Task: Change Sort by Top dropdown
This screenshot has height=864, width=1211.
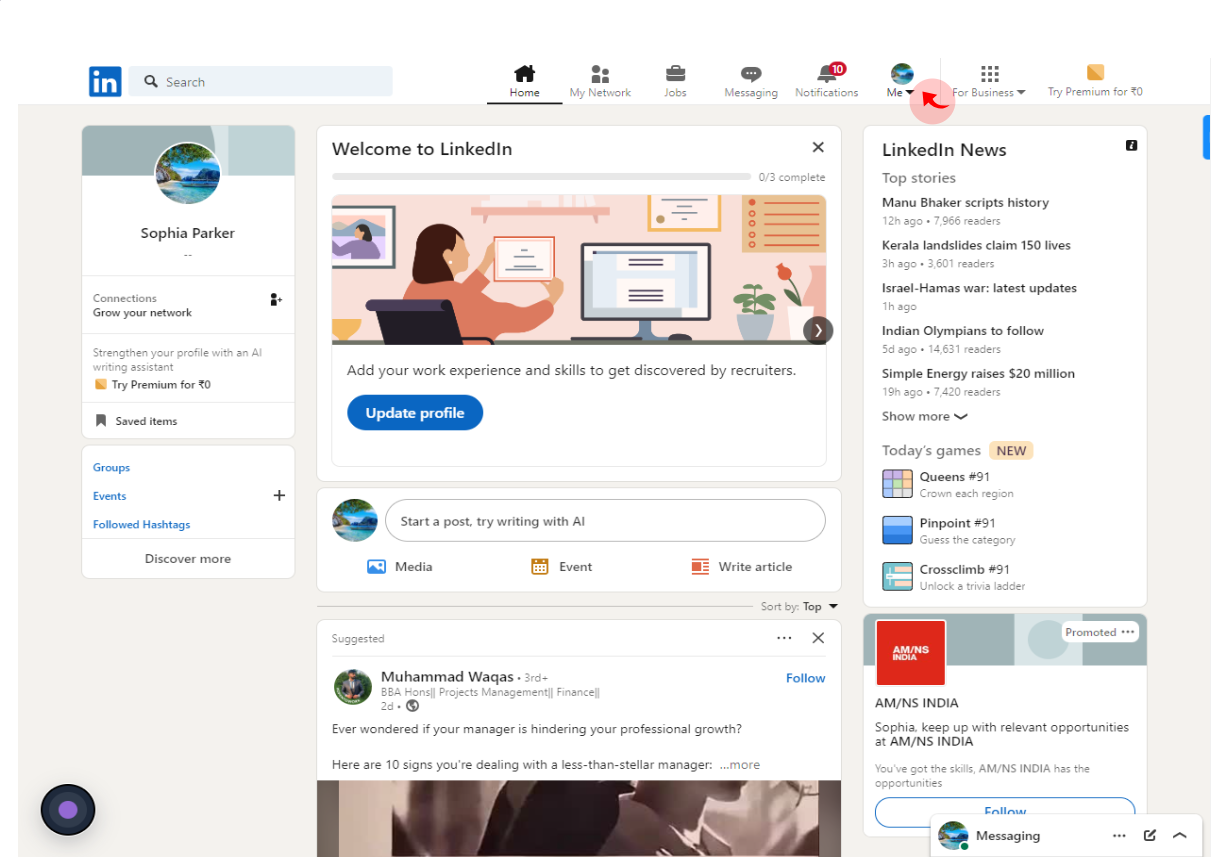Action: pyautogui.click(x=820, y=607)
